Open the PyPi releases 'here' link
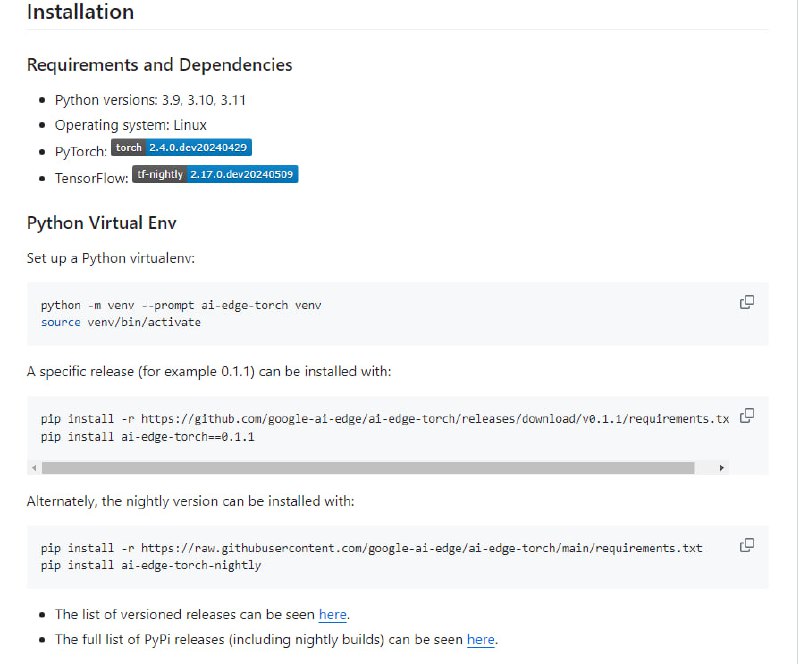The width and height of the screenshot is (800, 664). click(x=480, y=639)
